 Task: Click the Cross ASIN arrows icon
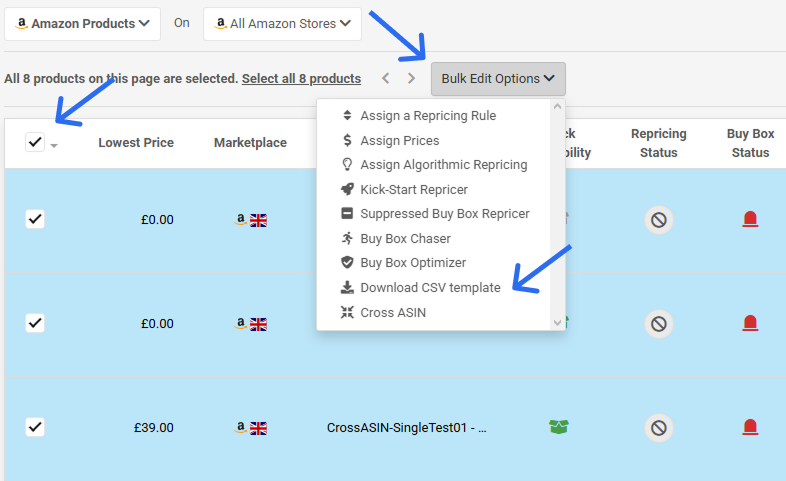[x=347, y=312]
